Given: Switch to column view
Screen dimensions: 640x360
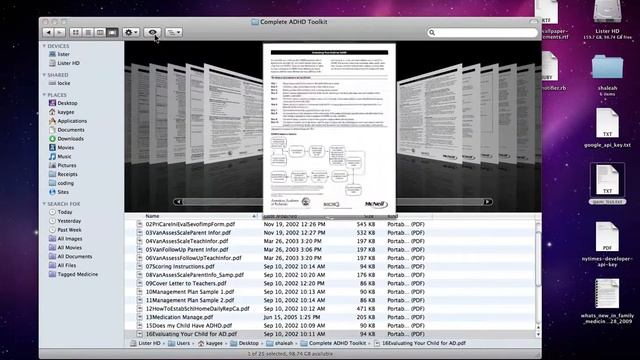Looking at the screenshot, I should (x=100, y=32).
